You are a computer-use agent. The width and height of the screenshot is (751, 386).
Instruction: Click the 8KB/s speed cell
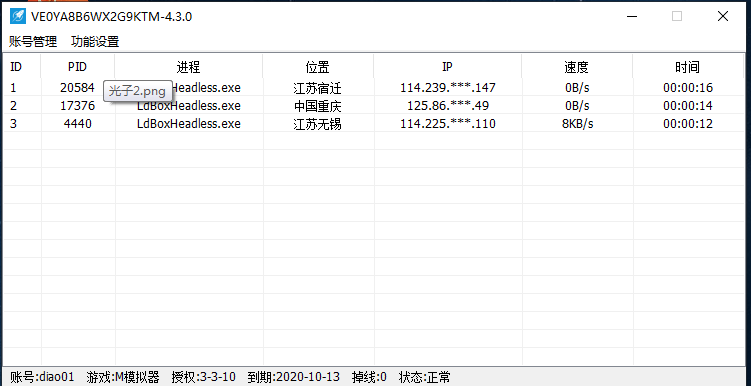pos(578,124)
